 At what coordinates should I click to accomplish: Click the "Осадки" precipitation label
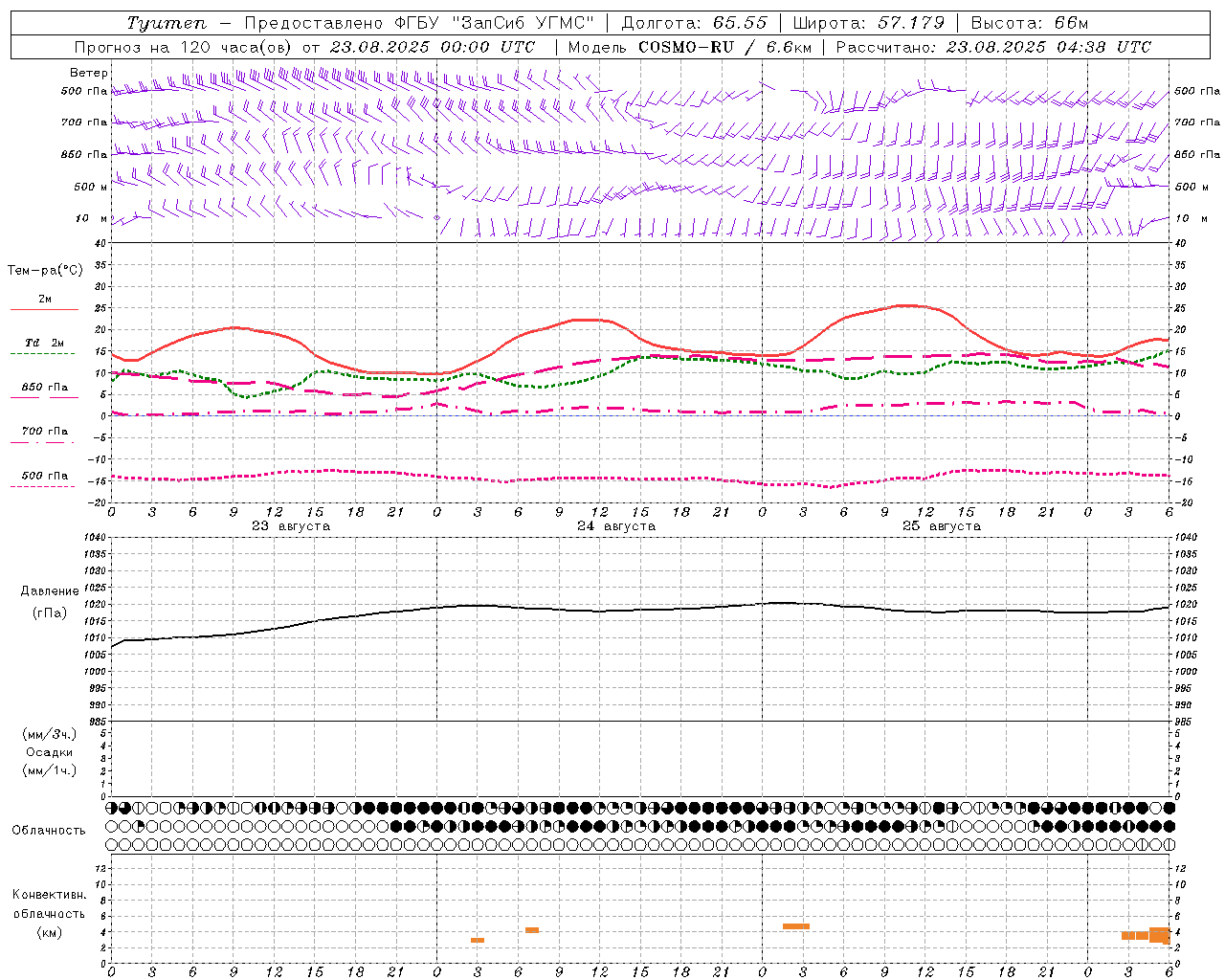[x=50, y=752]
